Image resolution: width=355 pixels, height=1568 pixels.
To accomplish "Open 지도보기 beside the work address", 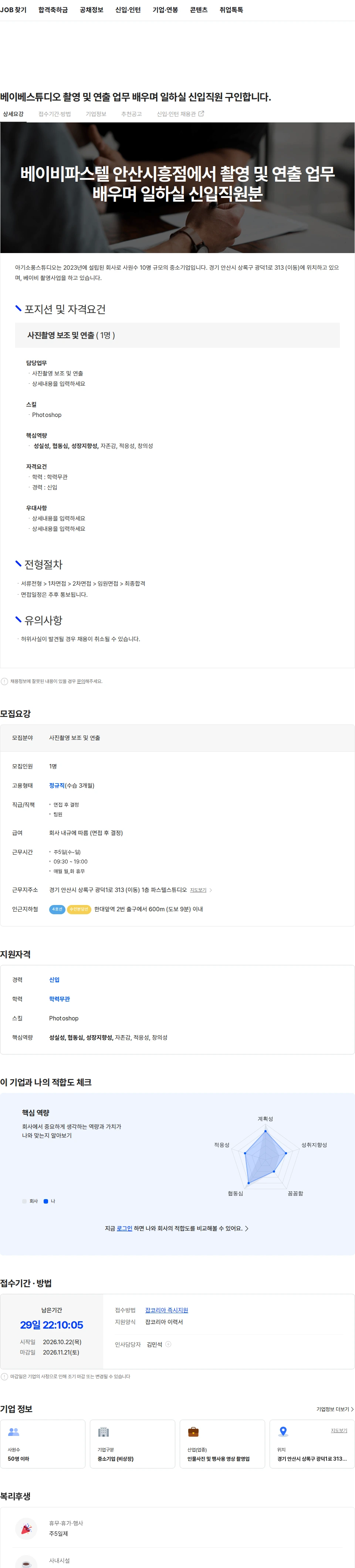I will [x=198, y=890].
